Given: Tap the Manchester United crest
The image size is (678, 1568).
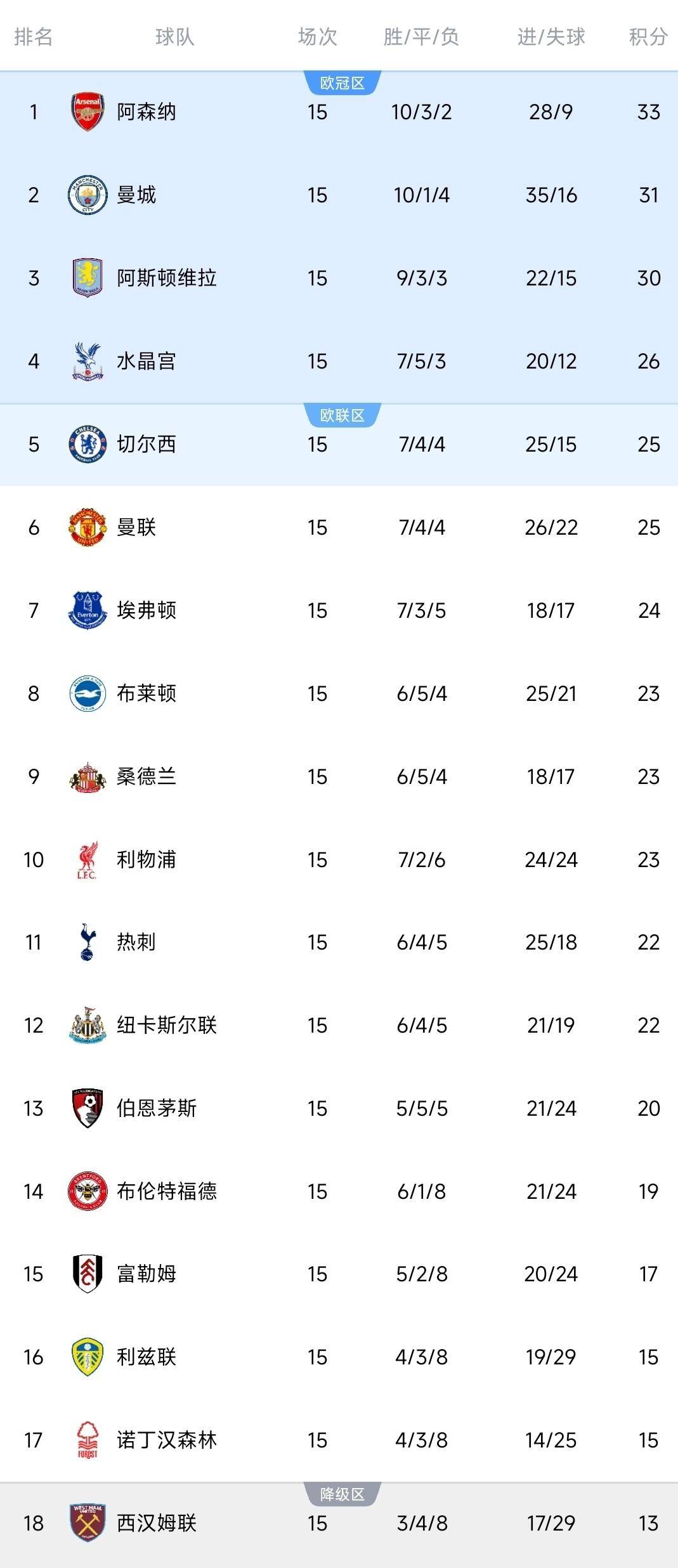Looking at the screenshot, I should (x=88, y=527).
